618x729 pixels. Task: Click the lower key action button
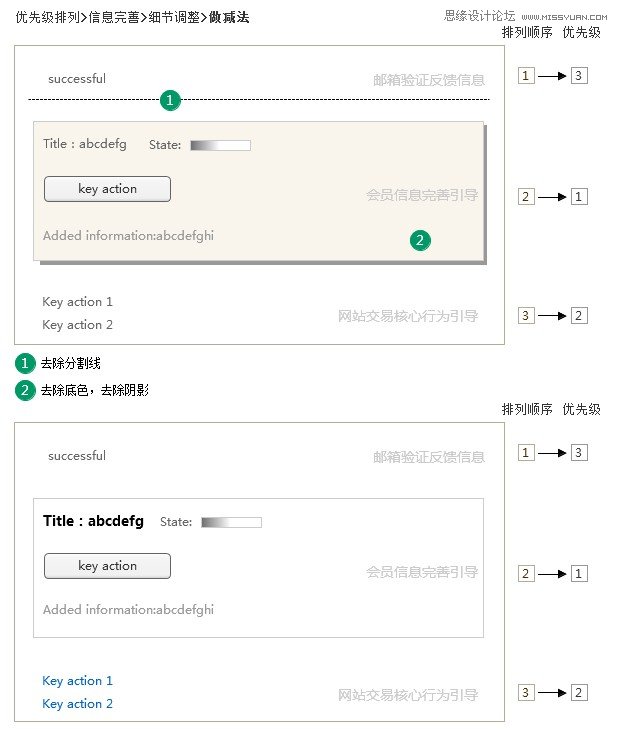[x=107, y=566]
